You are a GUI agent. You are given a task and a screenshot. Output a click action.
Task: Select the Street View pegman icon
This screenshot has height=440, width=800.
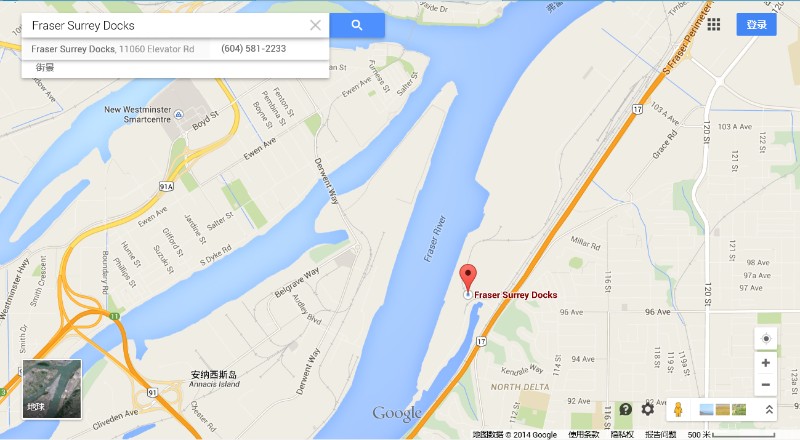click(x=678, y=409)
